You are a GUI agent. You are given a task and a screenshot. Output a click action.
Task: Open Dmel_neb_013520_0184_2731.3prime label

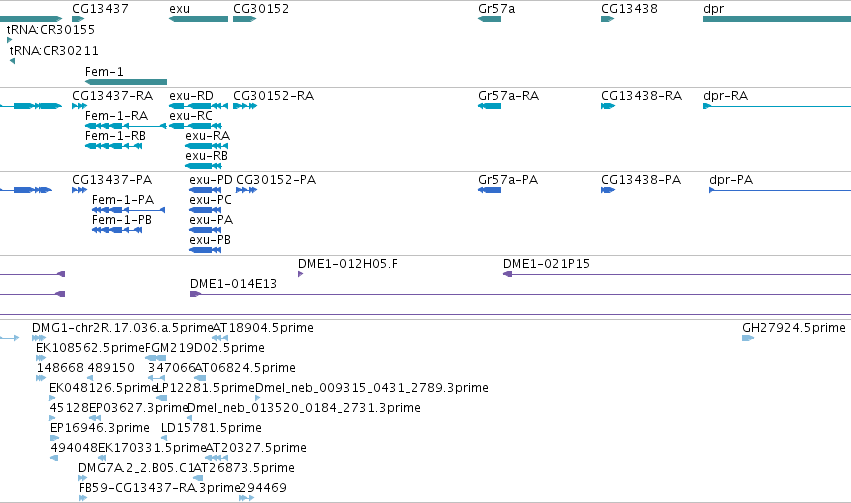pos(303,409)
